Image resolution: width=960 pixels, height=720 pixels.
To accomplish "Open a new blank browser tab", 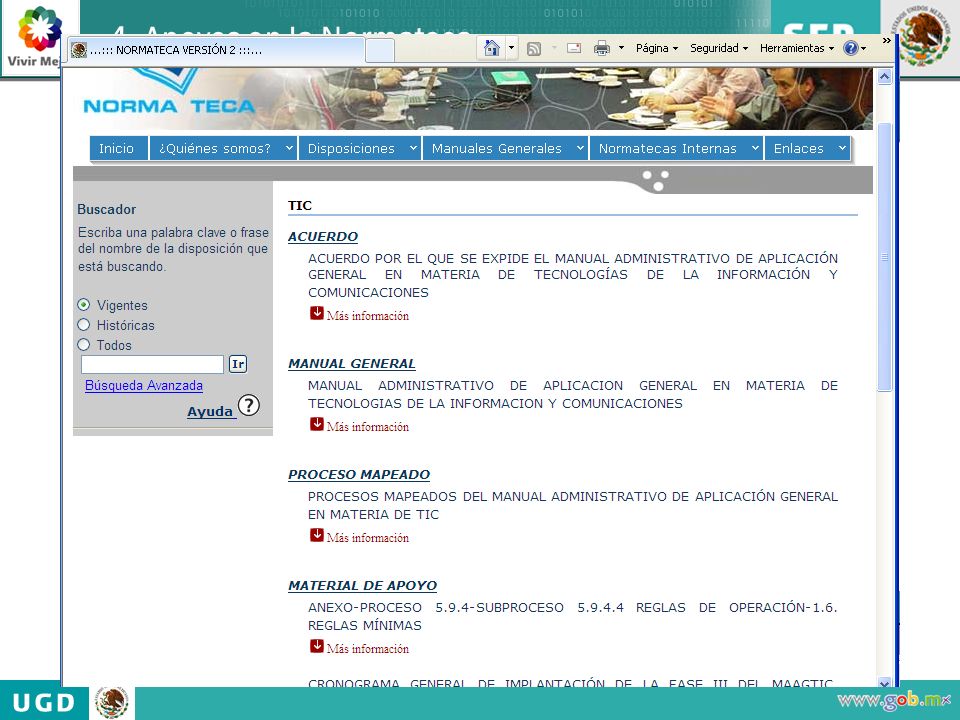I will (x=380, y=50).
